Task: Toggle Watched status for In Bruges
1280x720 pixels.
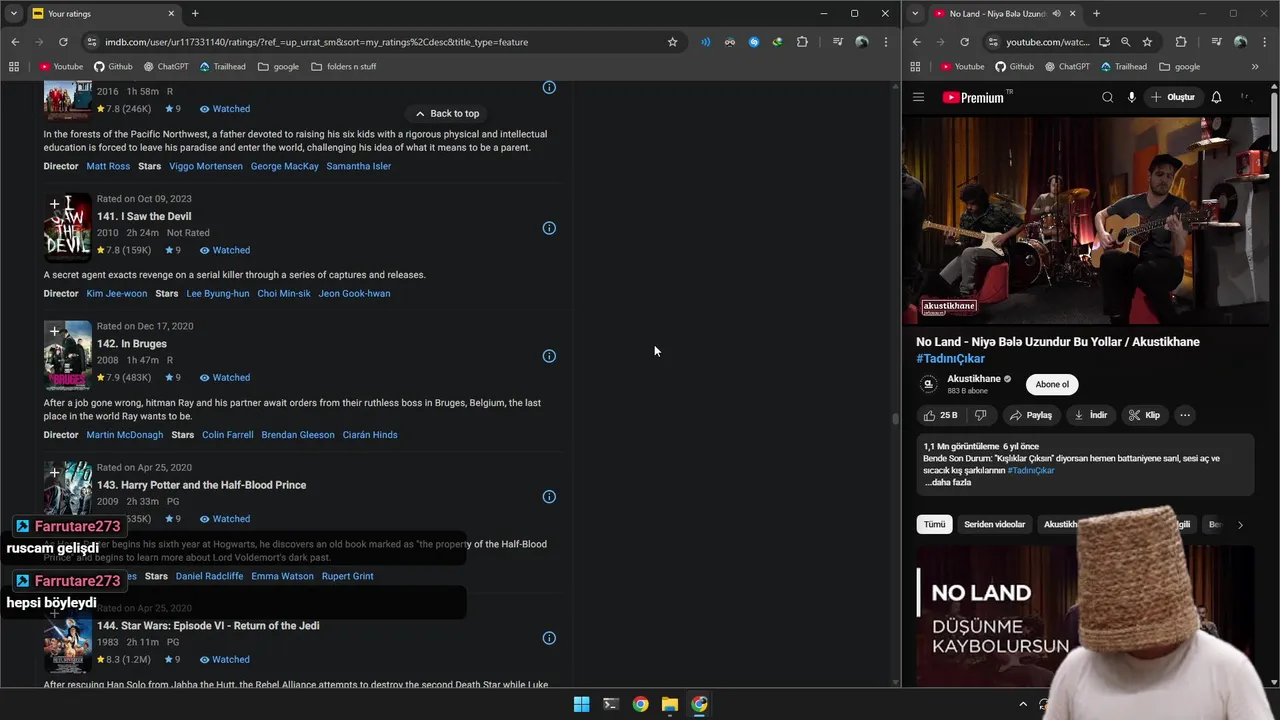Action: click(225, 378)
